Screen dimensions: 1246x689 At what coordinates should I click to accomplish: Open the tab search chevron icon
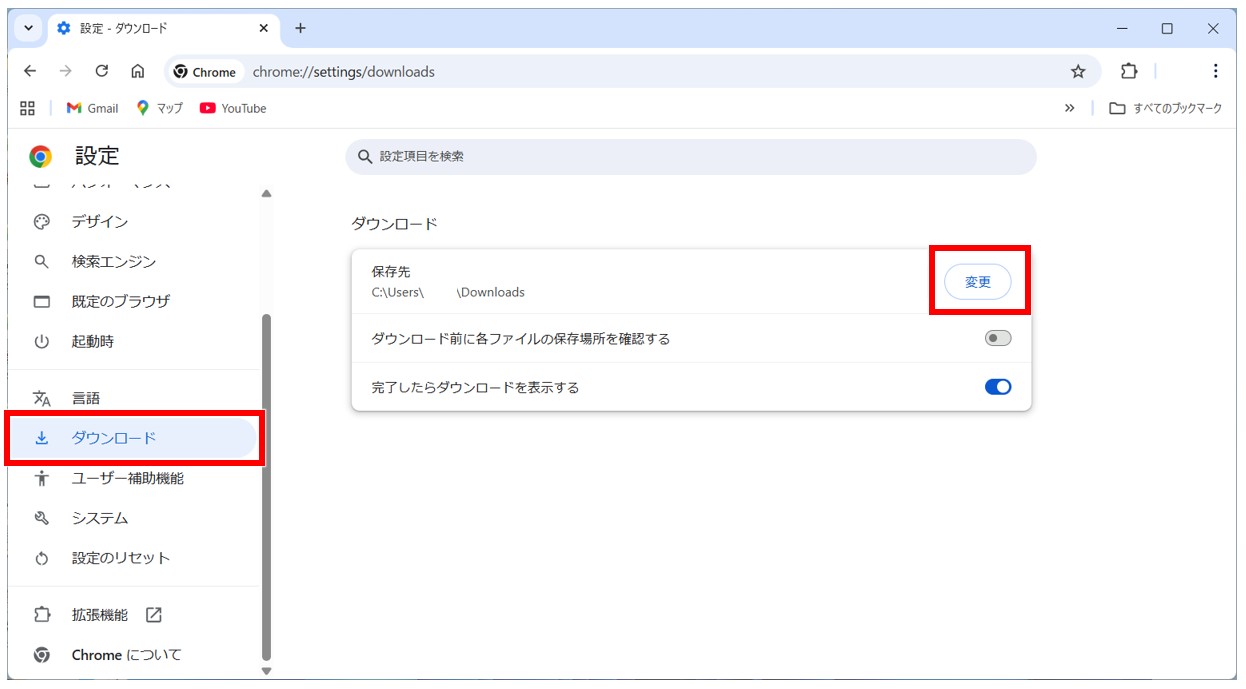27,28
